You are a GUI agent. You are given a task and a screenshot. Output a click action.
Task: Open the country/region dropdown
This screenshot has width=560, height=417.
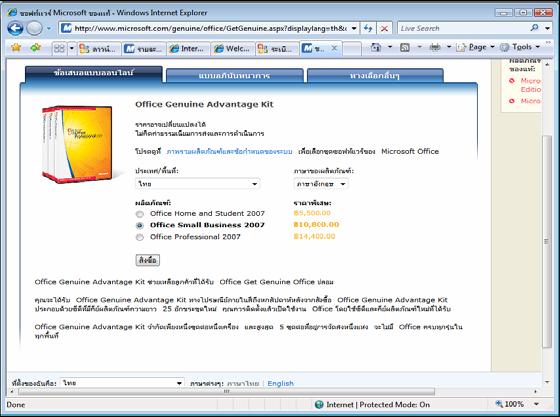click(x=198, y=184)
